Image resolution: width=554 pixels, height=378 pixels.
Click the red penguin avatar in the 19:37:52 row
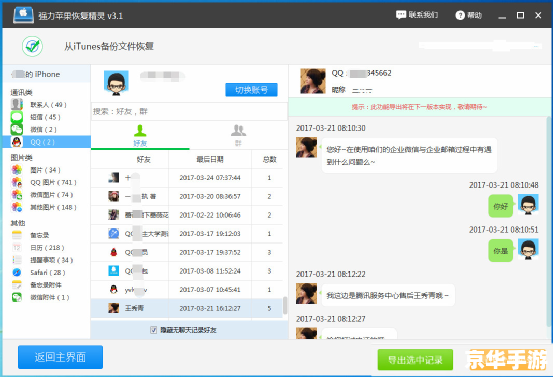click(x=113, y=252)
